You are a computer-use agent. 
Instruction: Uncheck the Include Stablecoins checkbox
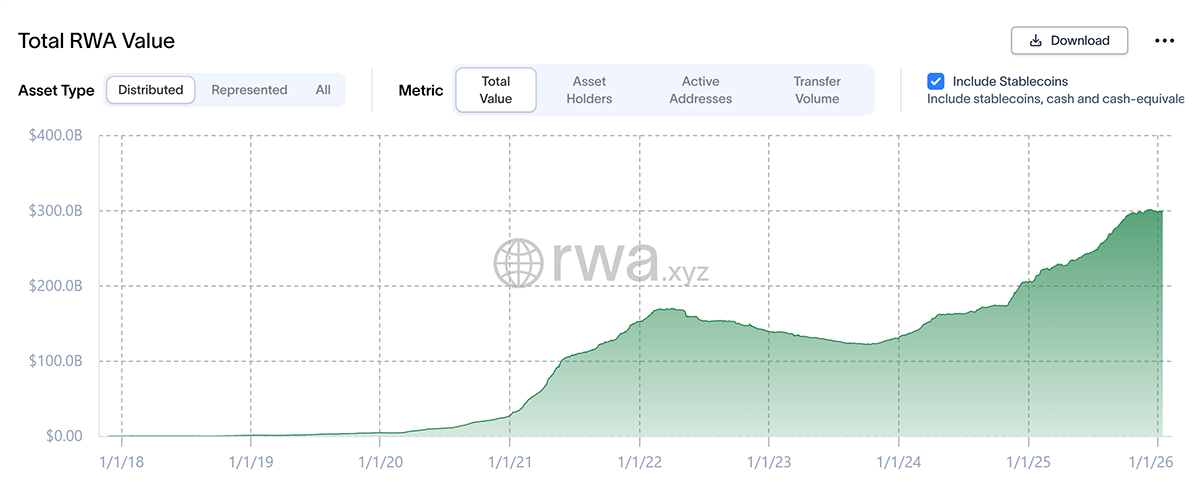(936, 81)
